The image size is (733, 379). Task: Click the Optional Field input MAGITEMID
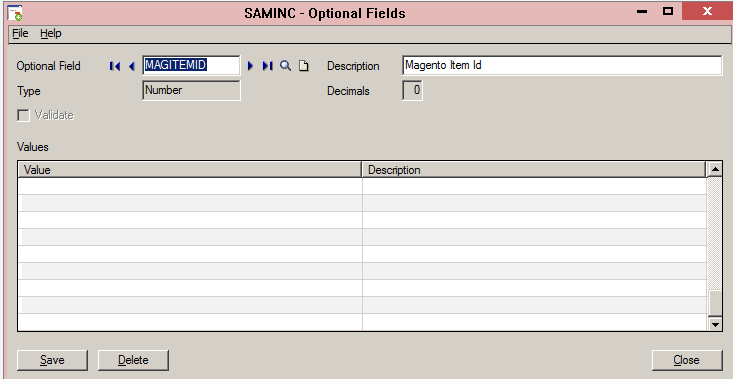click(x=191, y=65)
